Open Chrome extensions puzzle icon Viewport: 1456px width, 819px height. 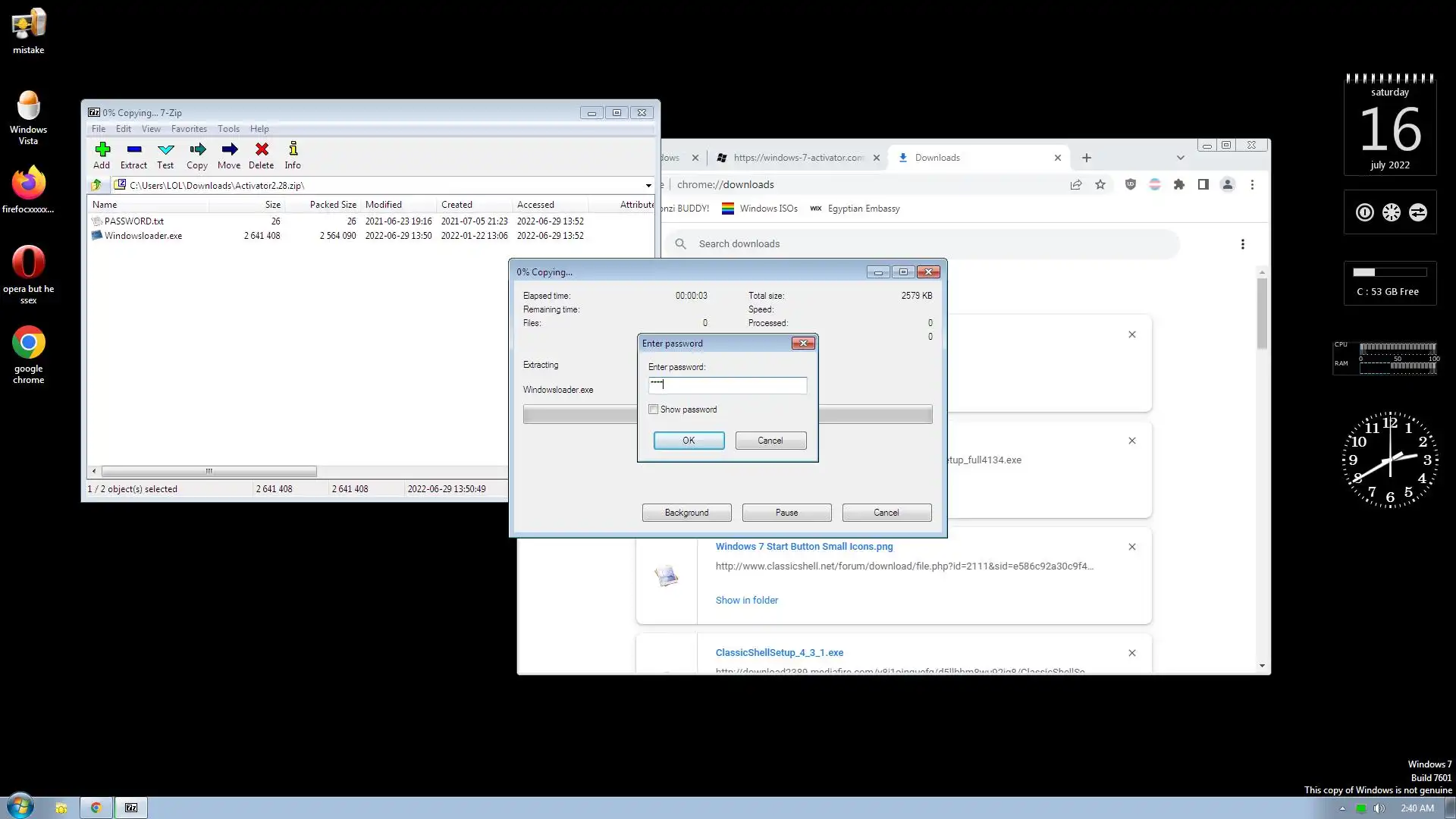click(x=1178, y=184)
